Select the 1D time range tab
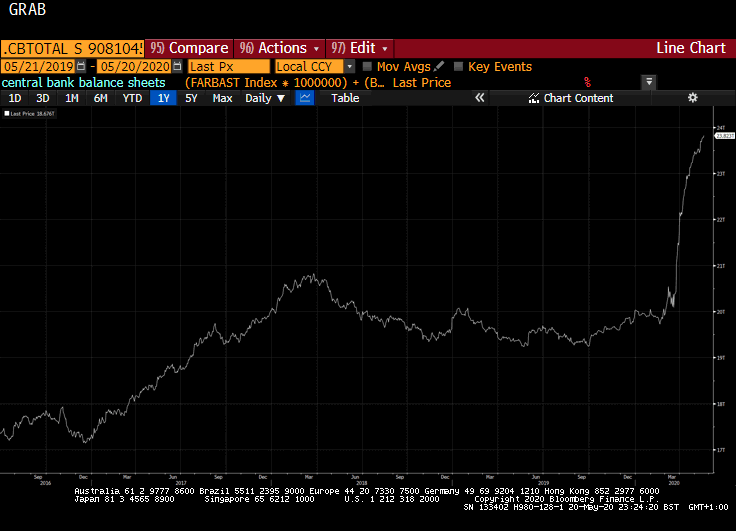This screenshot has width=736, height=531. pos(15,98)
